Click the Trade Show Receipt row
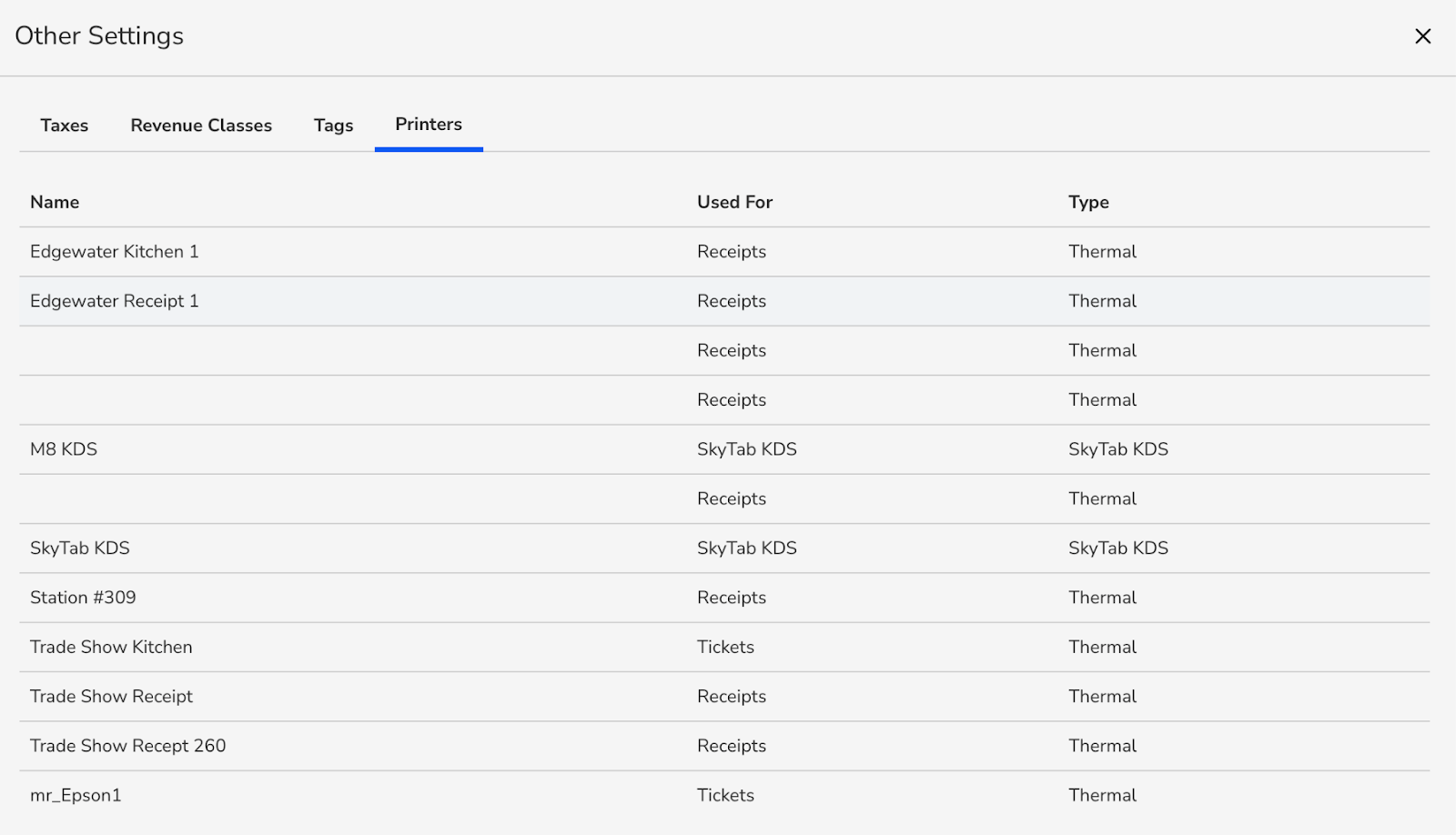Image resolution: width=1456 pixels, height=835 pixels. point(111,697)
